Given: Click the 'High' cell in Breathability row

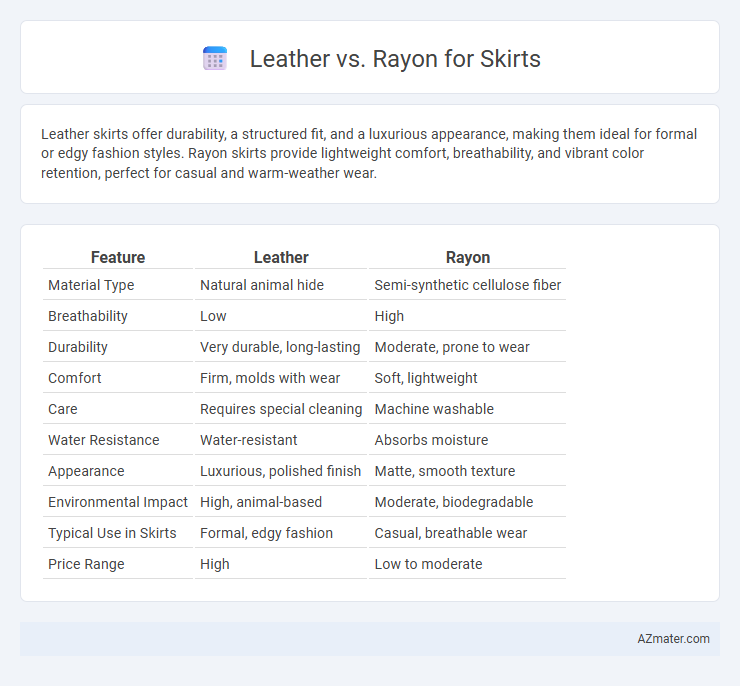Looking at the screenshot, I should pyautogui.click(x=389, y=316).
